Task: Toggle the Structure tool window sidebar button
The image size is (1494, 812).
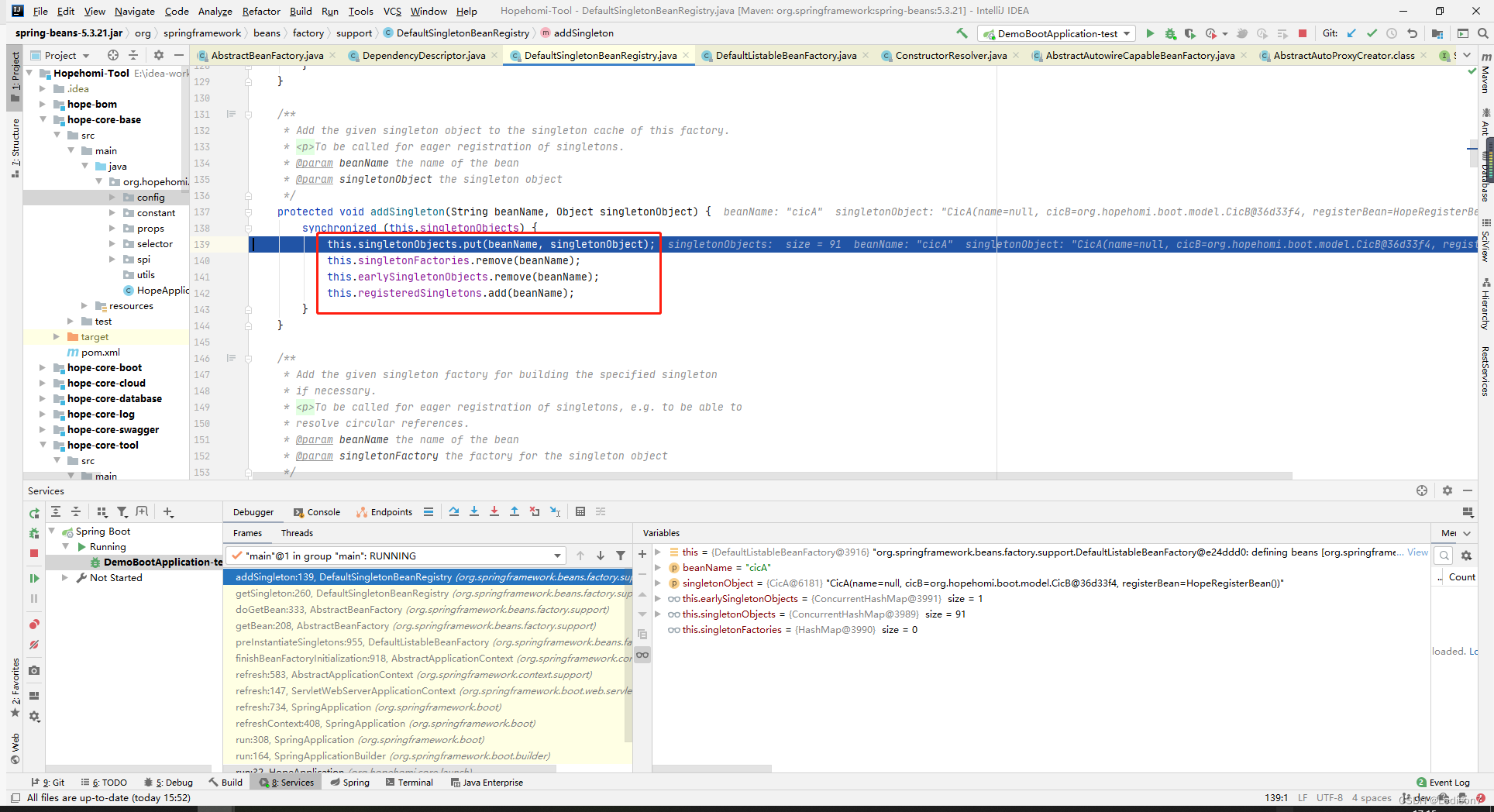Action: (15, 147)
